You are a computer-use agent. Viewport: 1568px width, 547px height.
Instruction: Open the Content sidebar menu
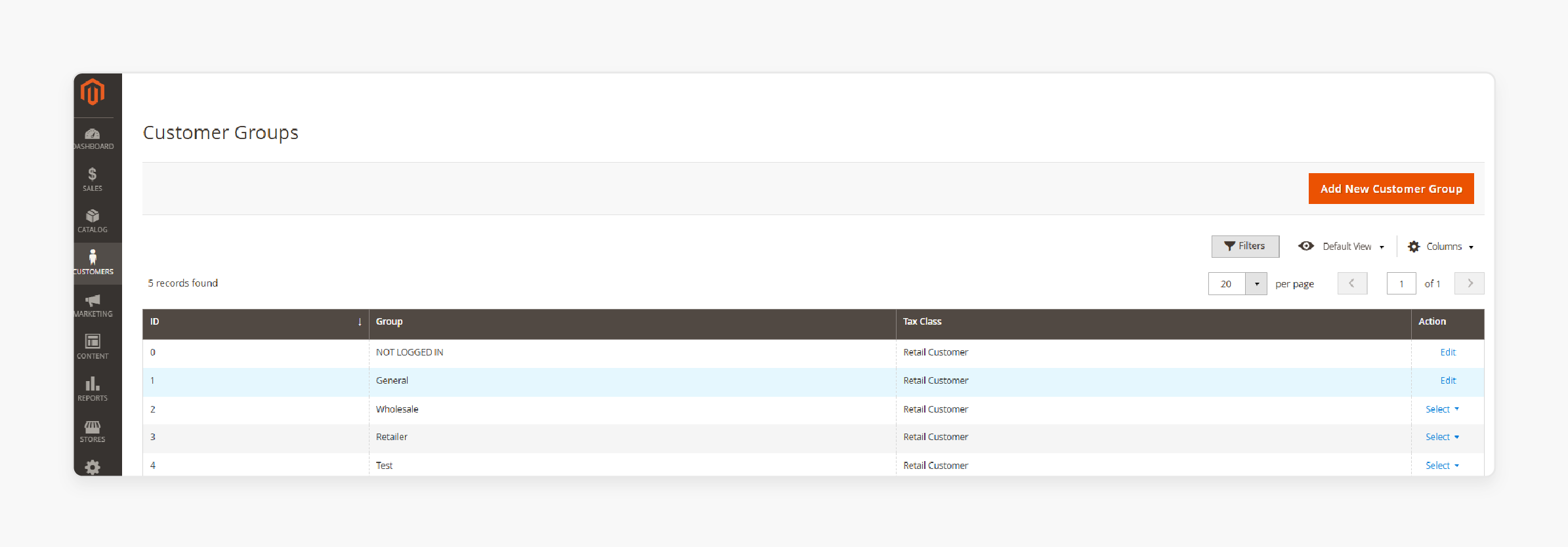pyautogui.click(x=93, y=348)
